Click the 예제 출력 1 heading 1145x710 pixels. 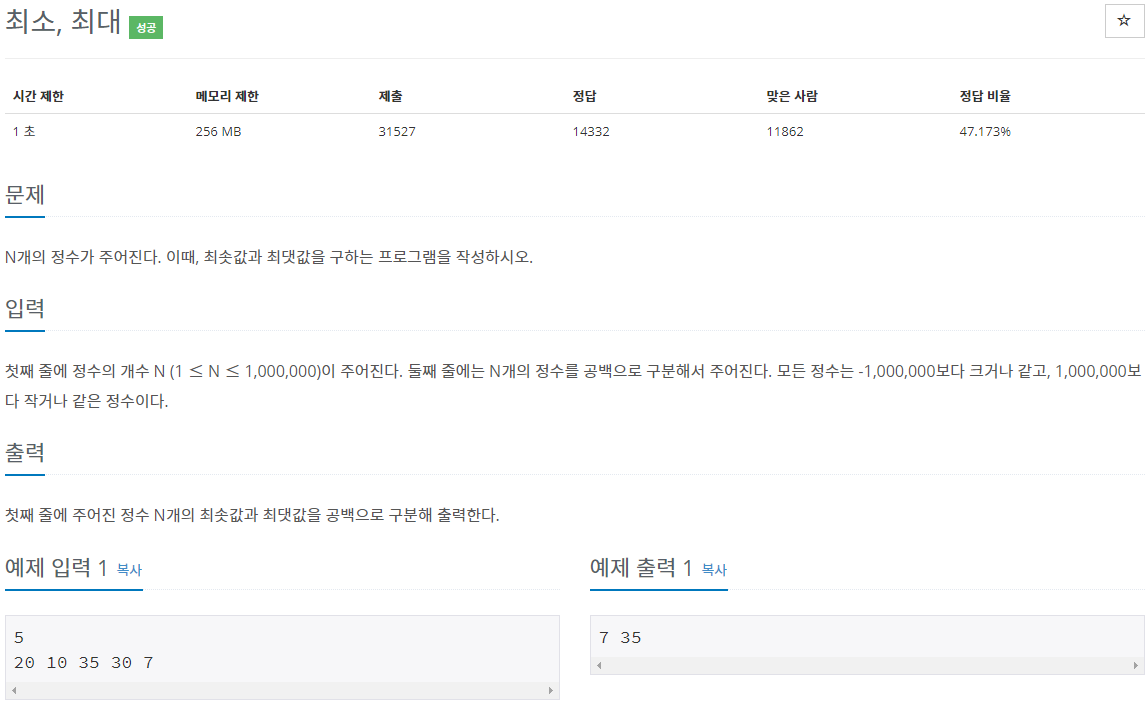coord(641,568)
